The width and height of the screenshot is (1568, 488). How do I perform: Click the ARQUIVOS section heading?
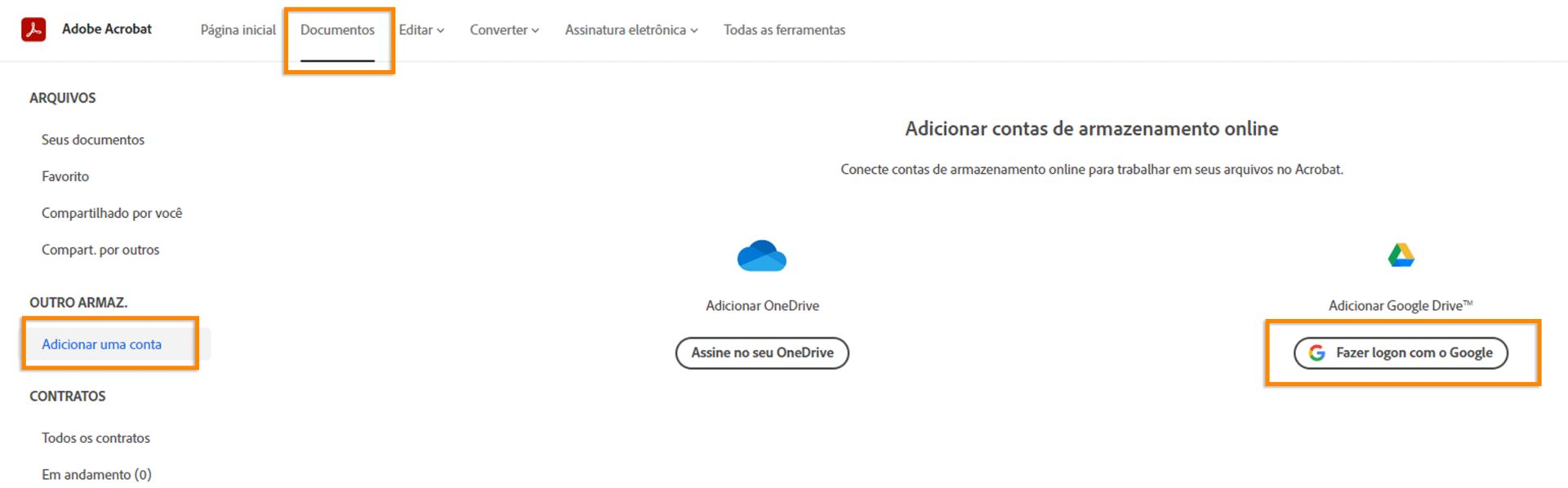pos(63,98)
